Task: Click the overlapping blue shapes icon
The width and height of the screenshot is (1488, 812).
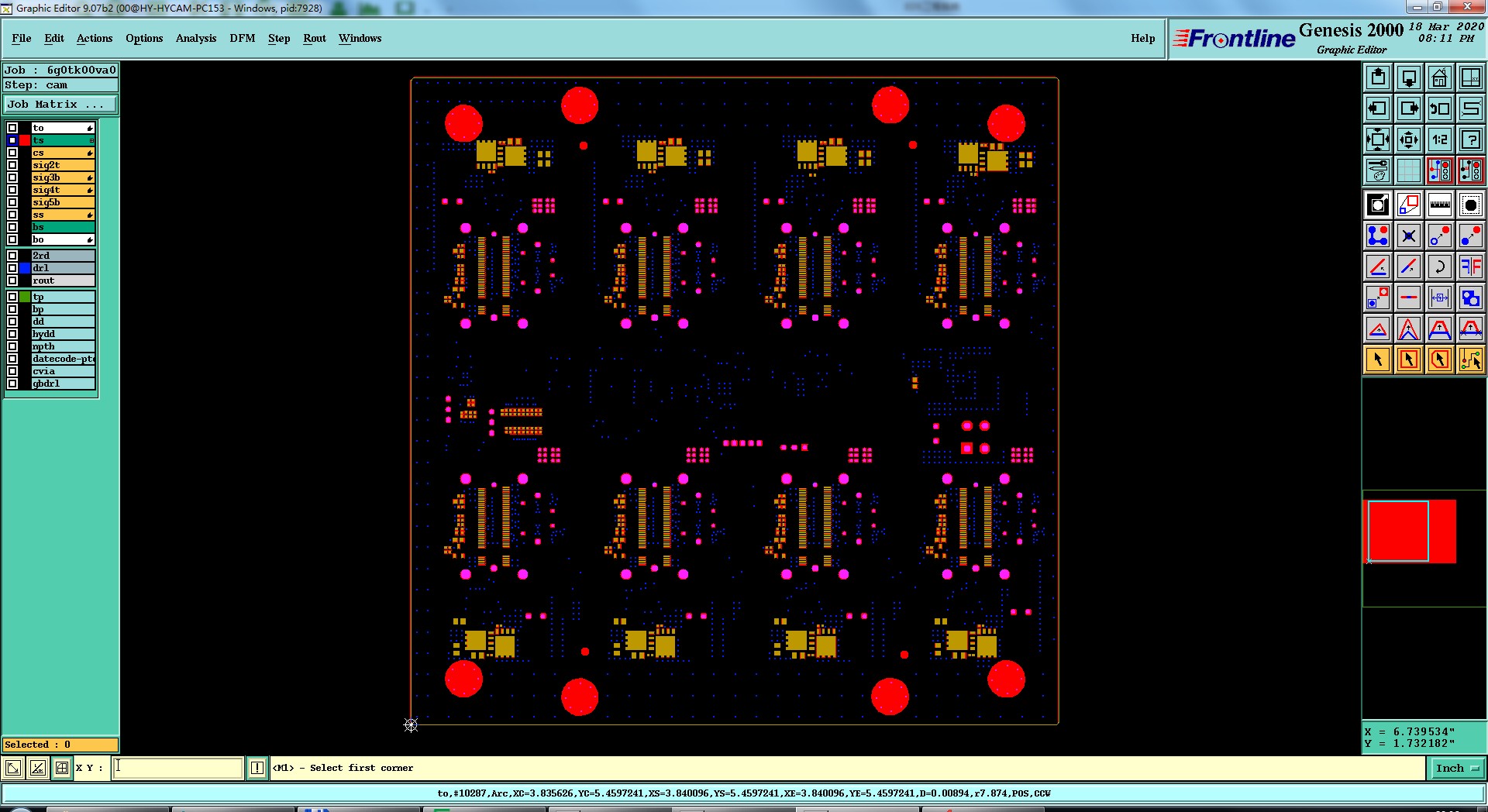Action: pyautogui.click(x=1471, y=298)
